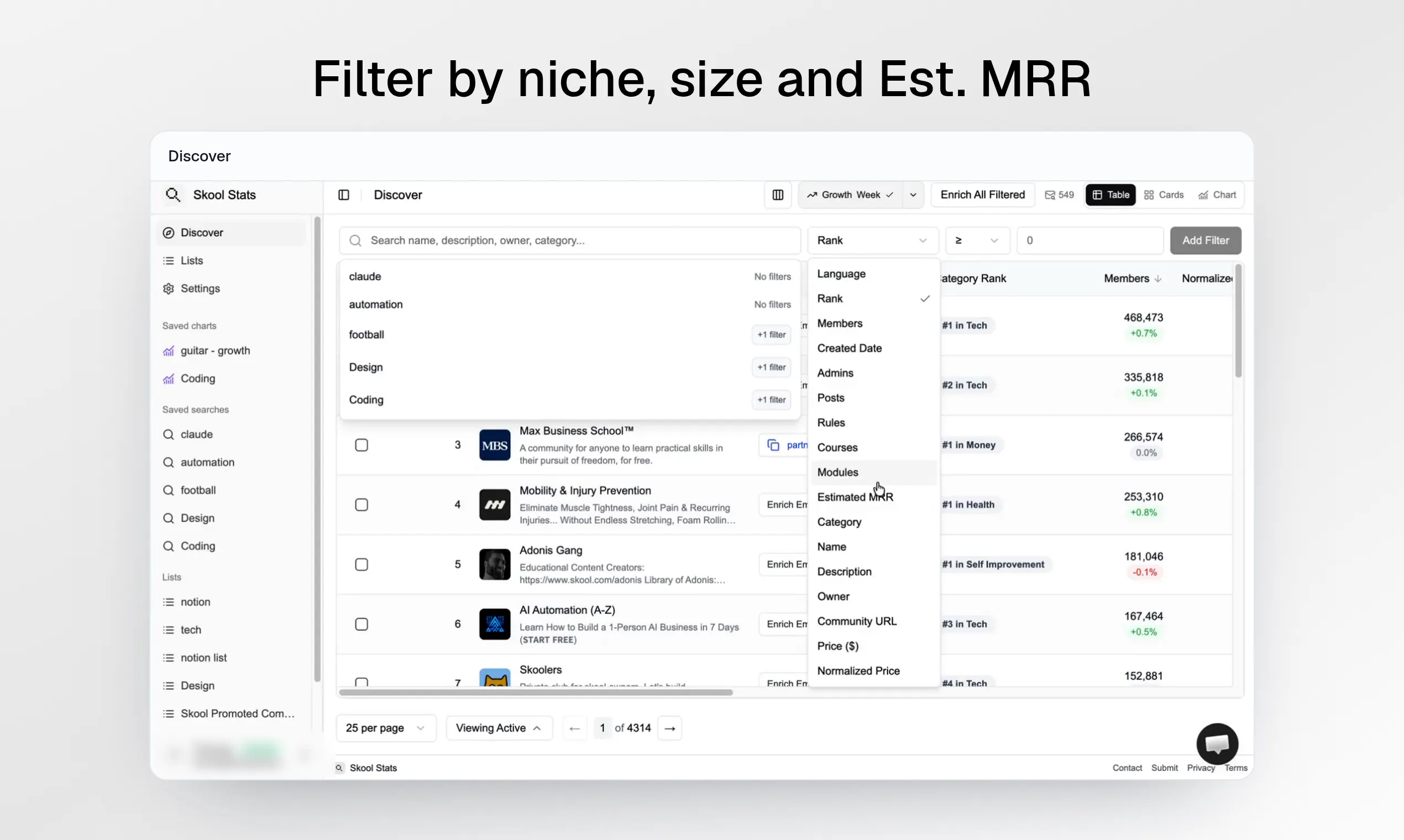The width and height of the screenshot is (1404, 840).
Task: Open the claude saved search in the sidebar
Action: pos(187,434)
